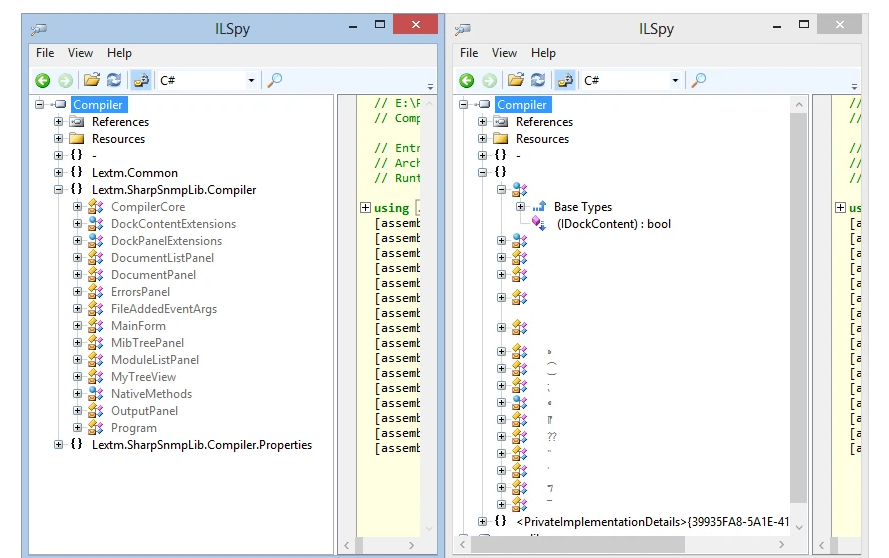Expand the Base Types node
Image resolution: width=889 pixels, height=558 pixels.
520,206
